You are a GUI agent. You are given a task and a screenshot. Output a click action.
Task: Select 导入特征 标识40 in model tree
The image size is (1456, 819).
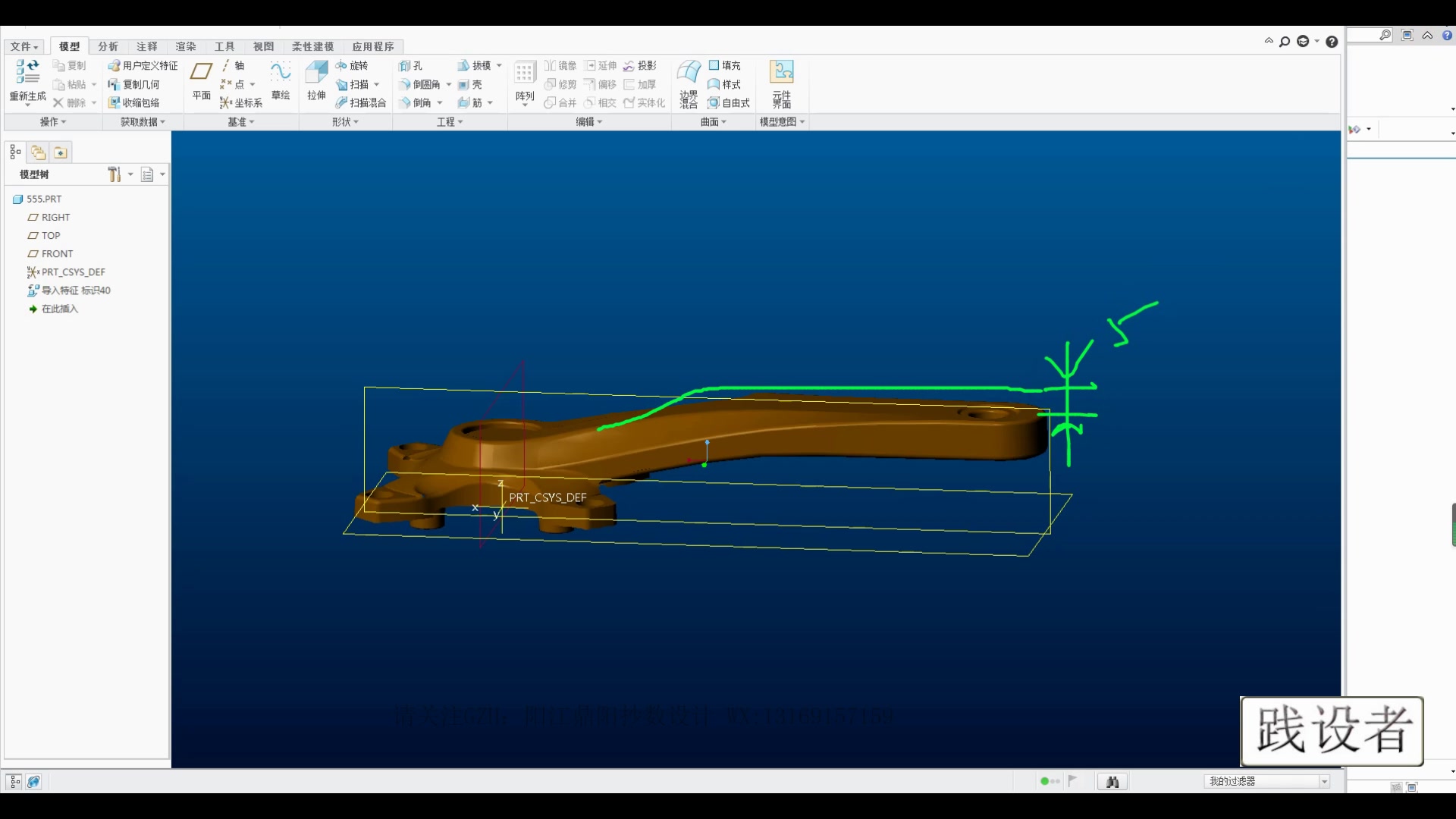(x=75, y=290)
